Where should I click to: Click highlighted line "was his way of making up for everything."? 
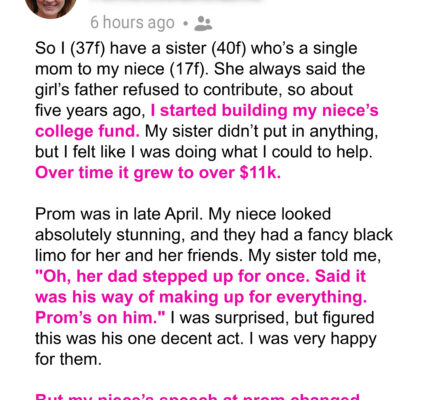coord(201,297)
